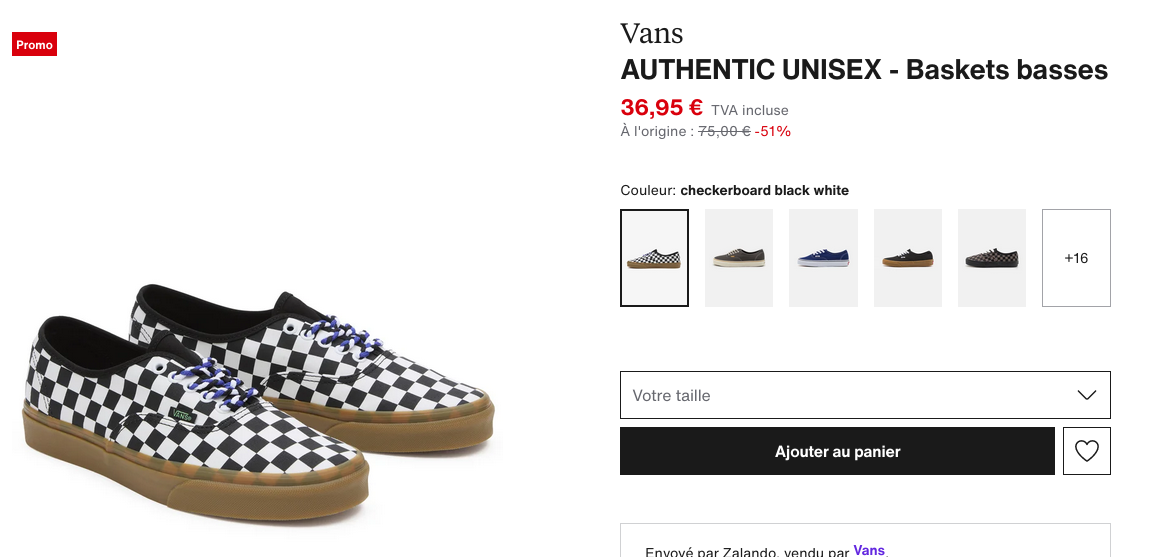Select the checkerboard black white color swatch
Viewport: 1161px width, 557px height.
point(654,258)
